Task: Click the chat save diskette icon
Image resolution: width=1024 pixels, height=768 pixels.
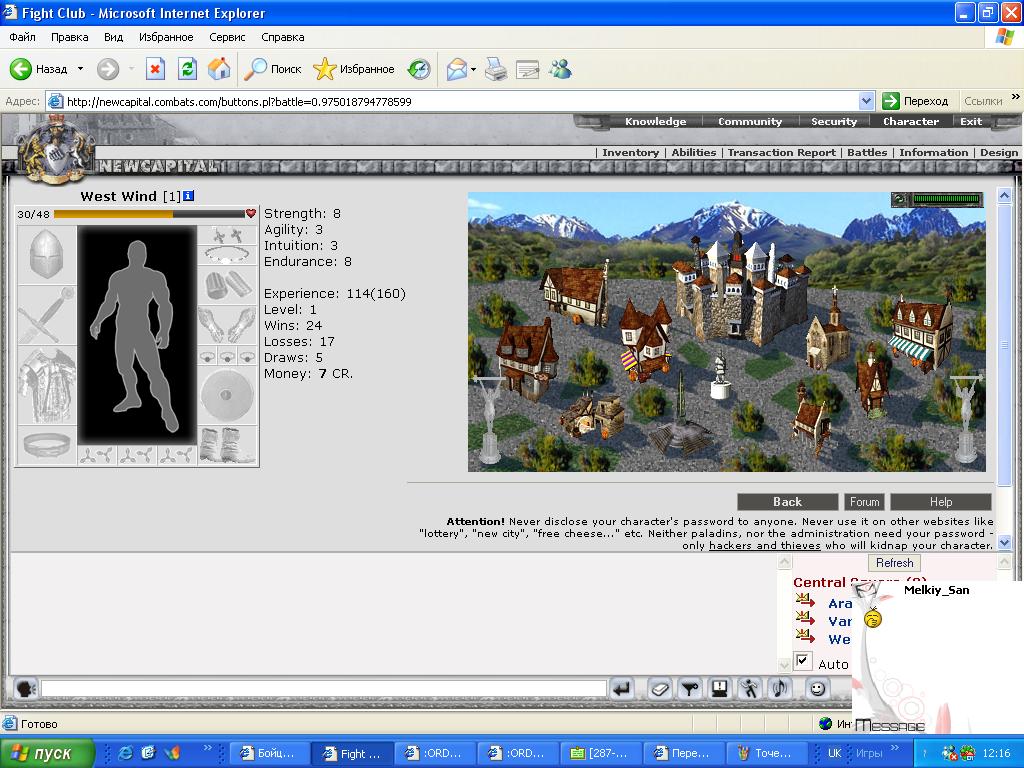Action: point(720,688)
